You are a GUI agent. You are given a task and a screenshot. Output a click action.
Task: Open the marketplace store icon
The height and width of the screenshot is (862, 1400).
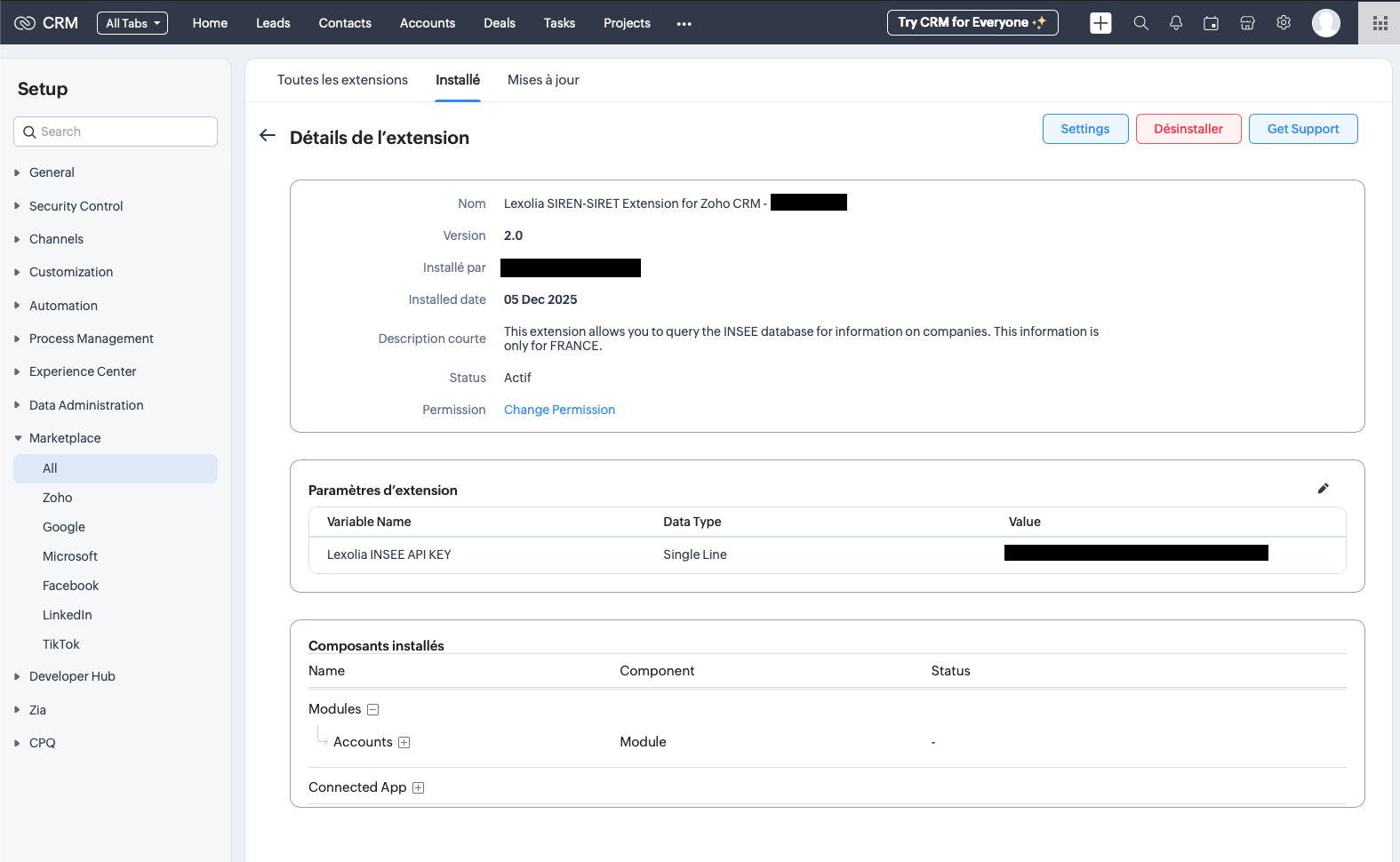tap(1247, 23)
